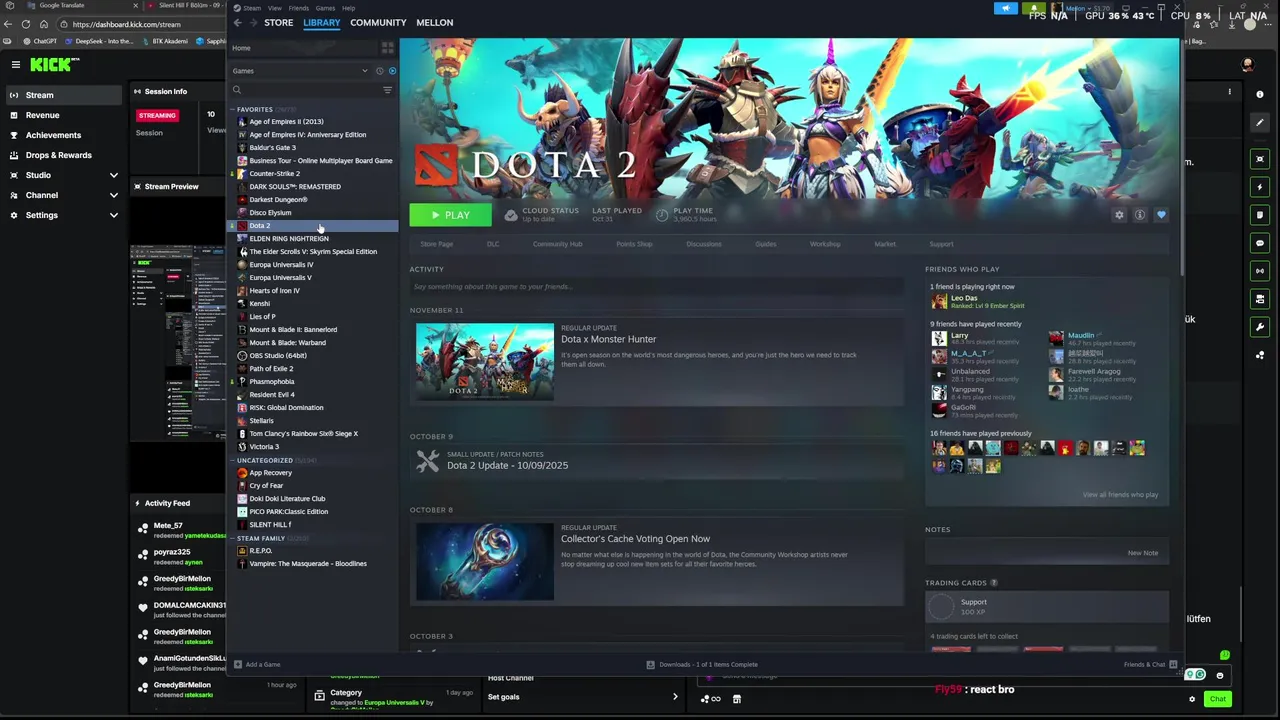The height and width of the screenshot is (720, 1280).
Task: Expand Studio section in Kick sidebar
Action: coord(113,175)
